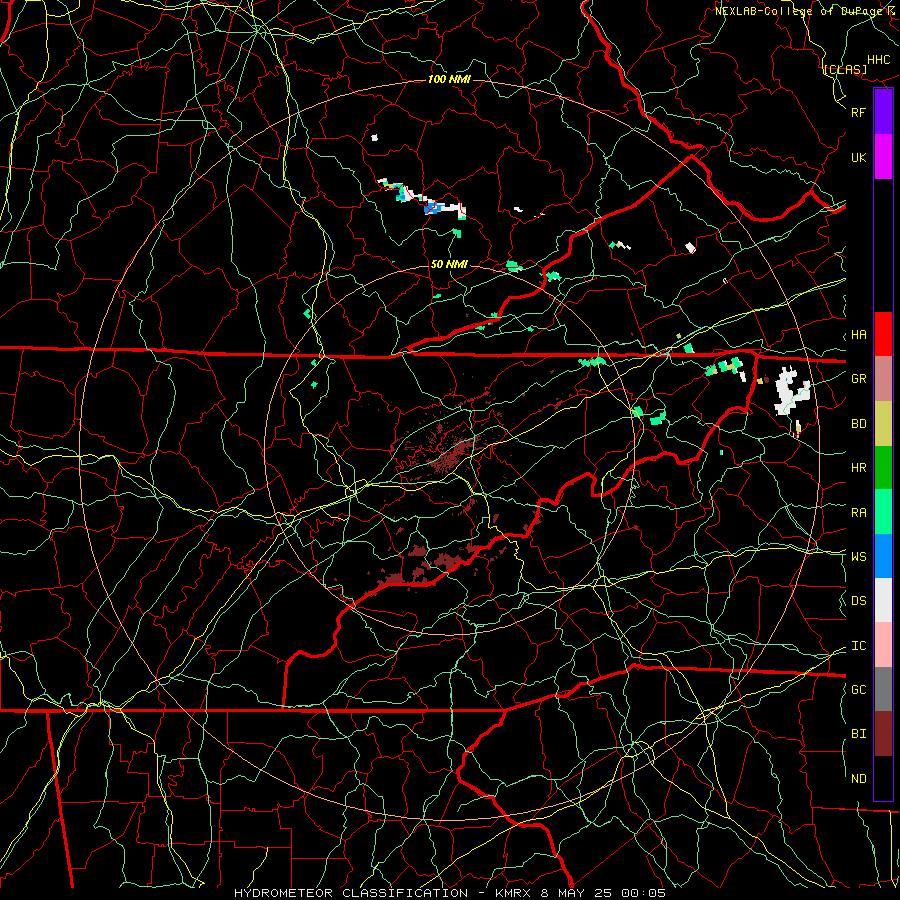
Task: Click the "[CLAS]" unit label
Action: pos(845,69)
